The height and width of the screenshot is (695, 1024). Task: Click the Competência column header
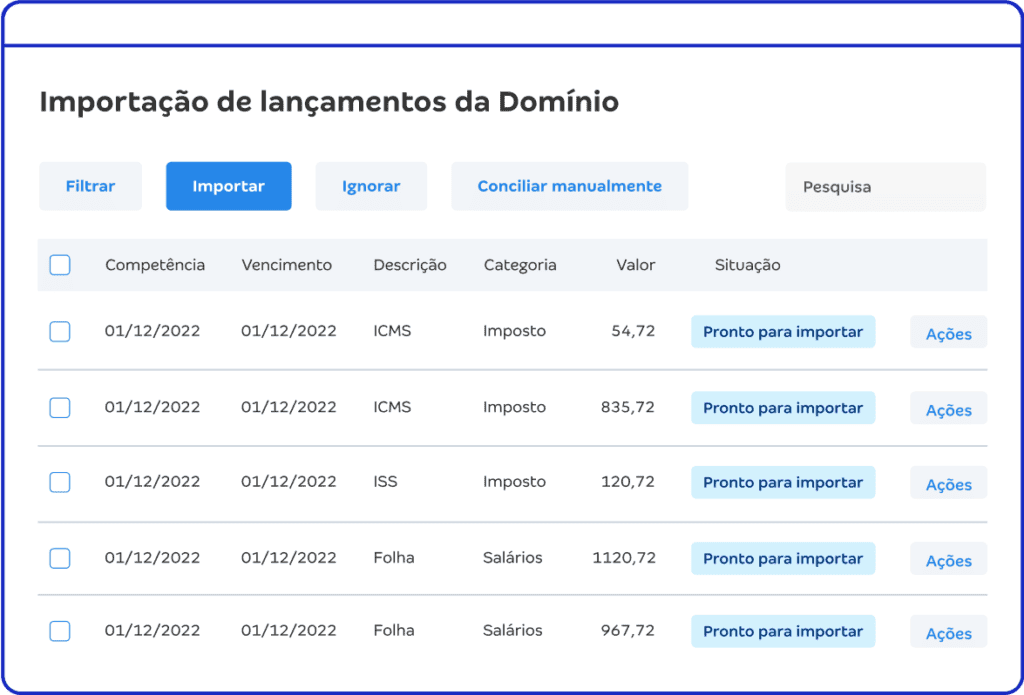coord(155,265)
